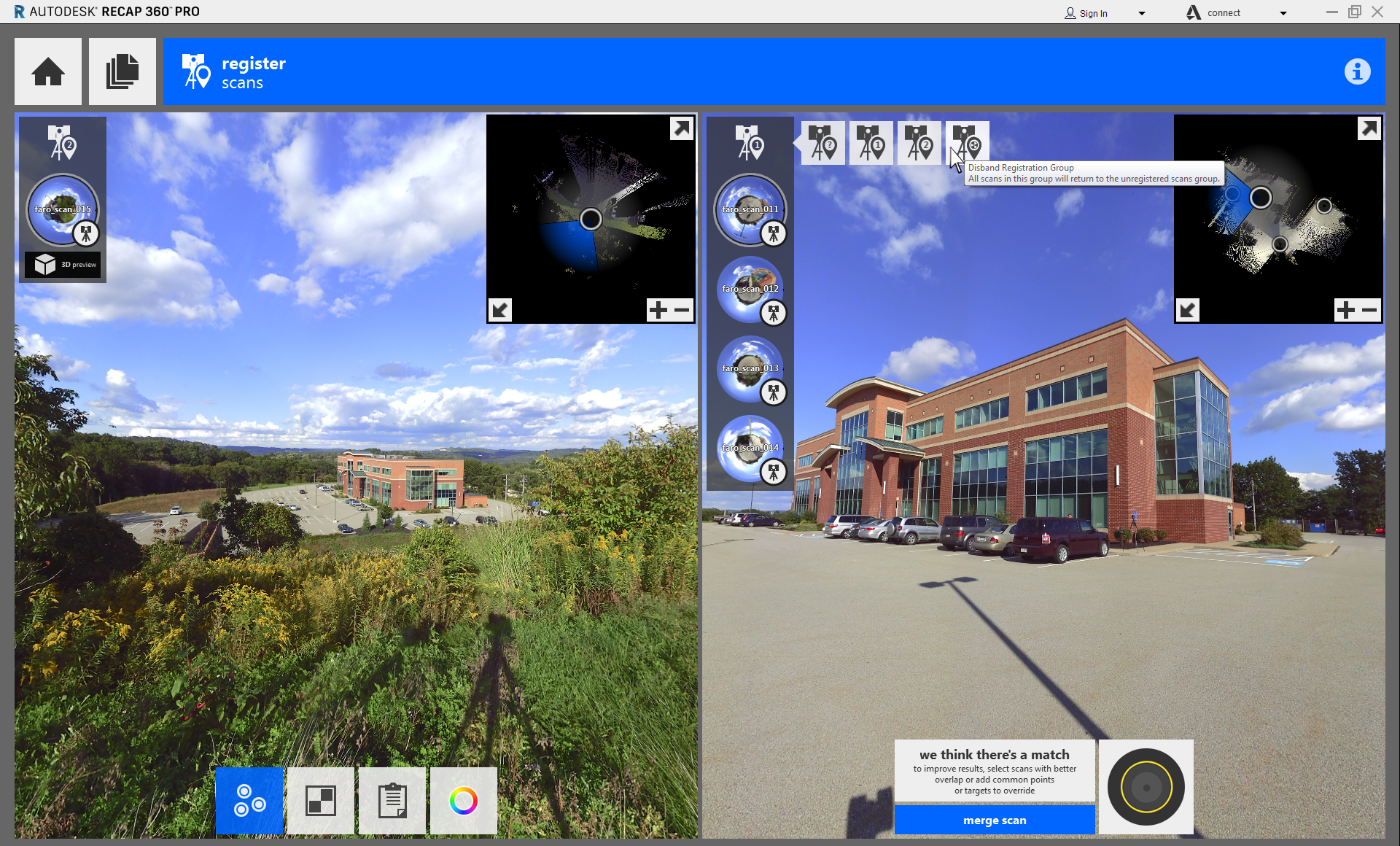Toggle tripod marker on faro_scan_011
Viewport: 1400px width, 846px height.
pos(774,234)
